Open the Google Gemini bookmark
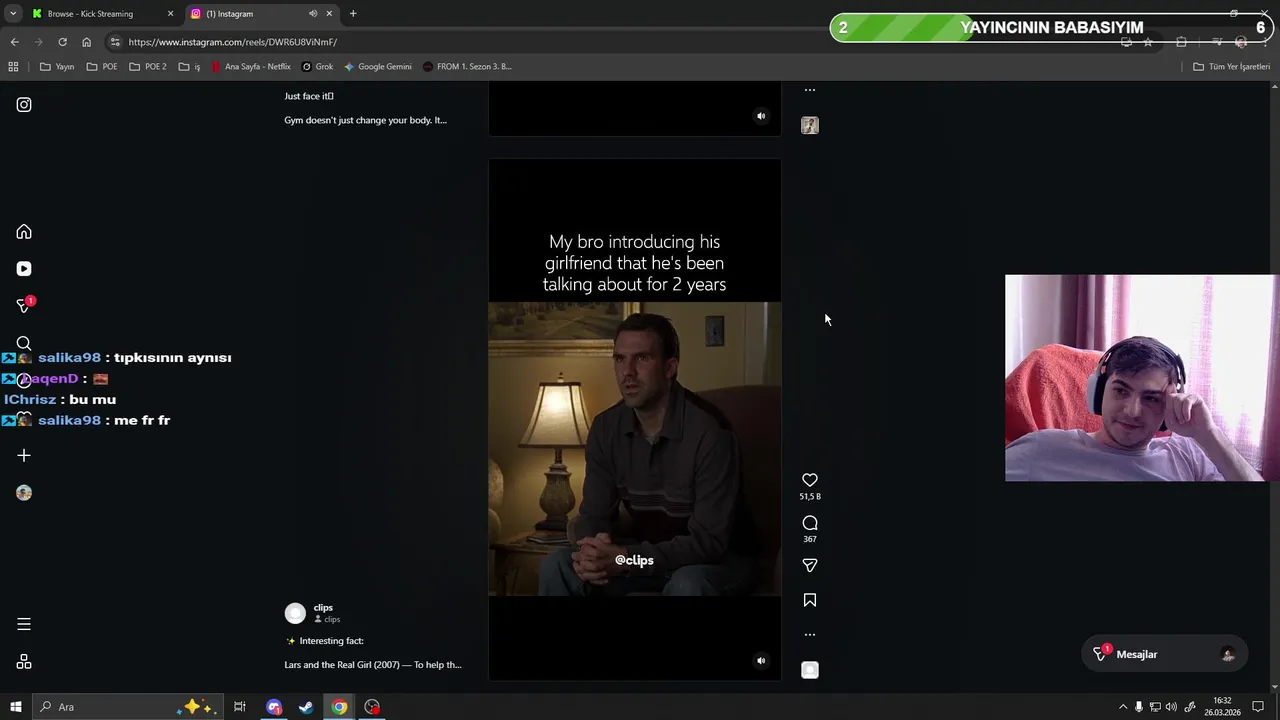This screenshot has height=720, width=1280. point(378,67)
